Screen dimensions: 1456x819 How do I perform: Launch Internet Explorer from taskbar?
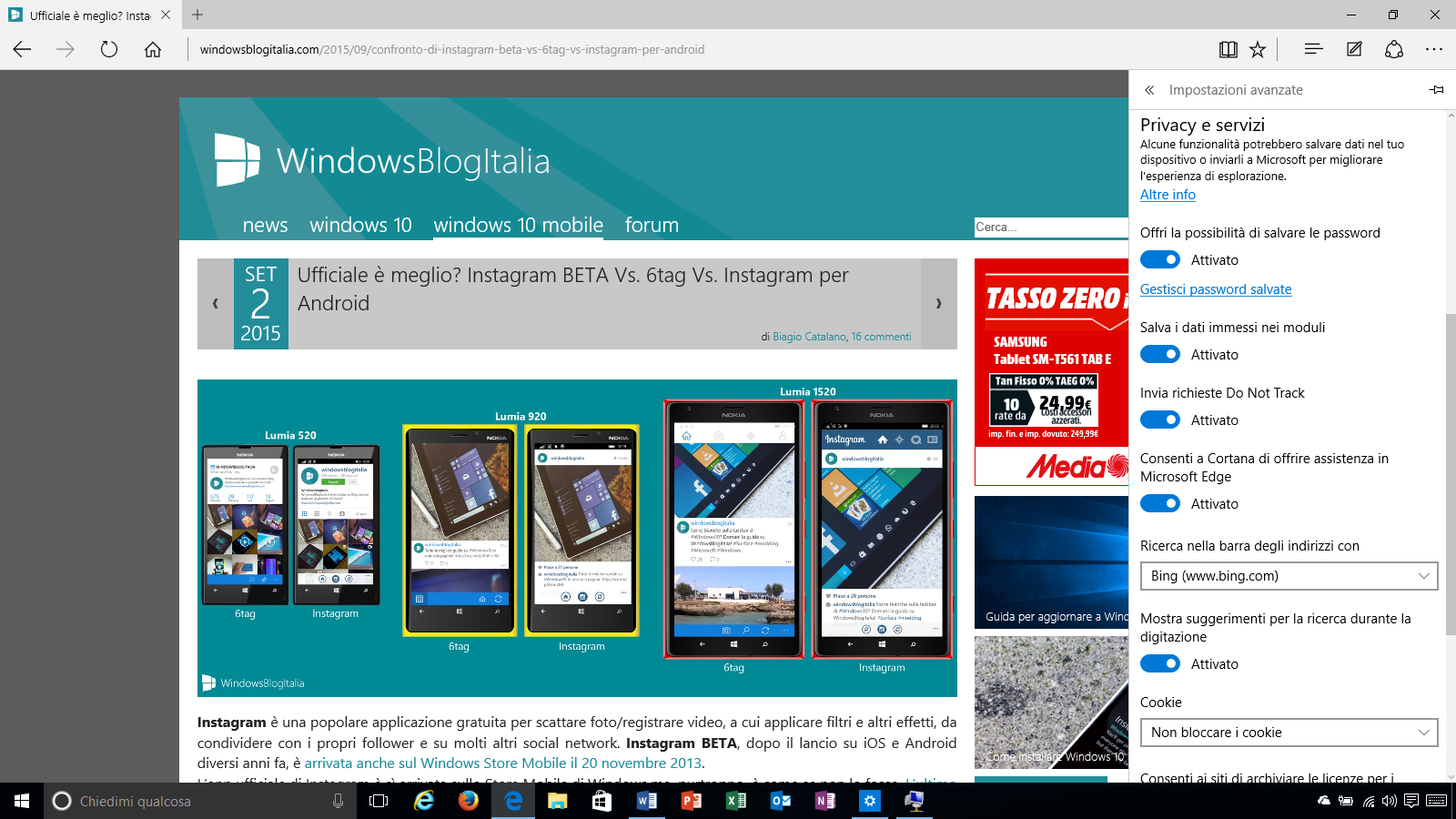point(424,801)
